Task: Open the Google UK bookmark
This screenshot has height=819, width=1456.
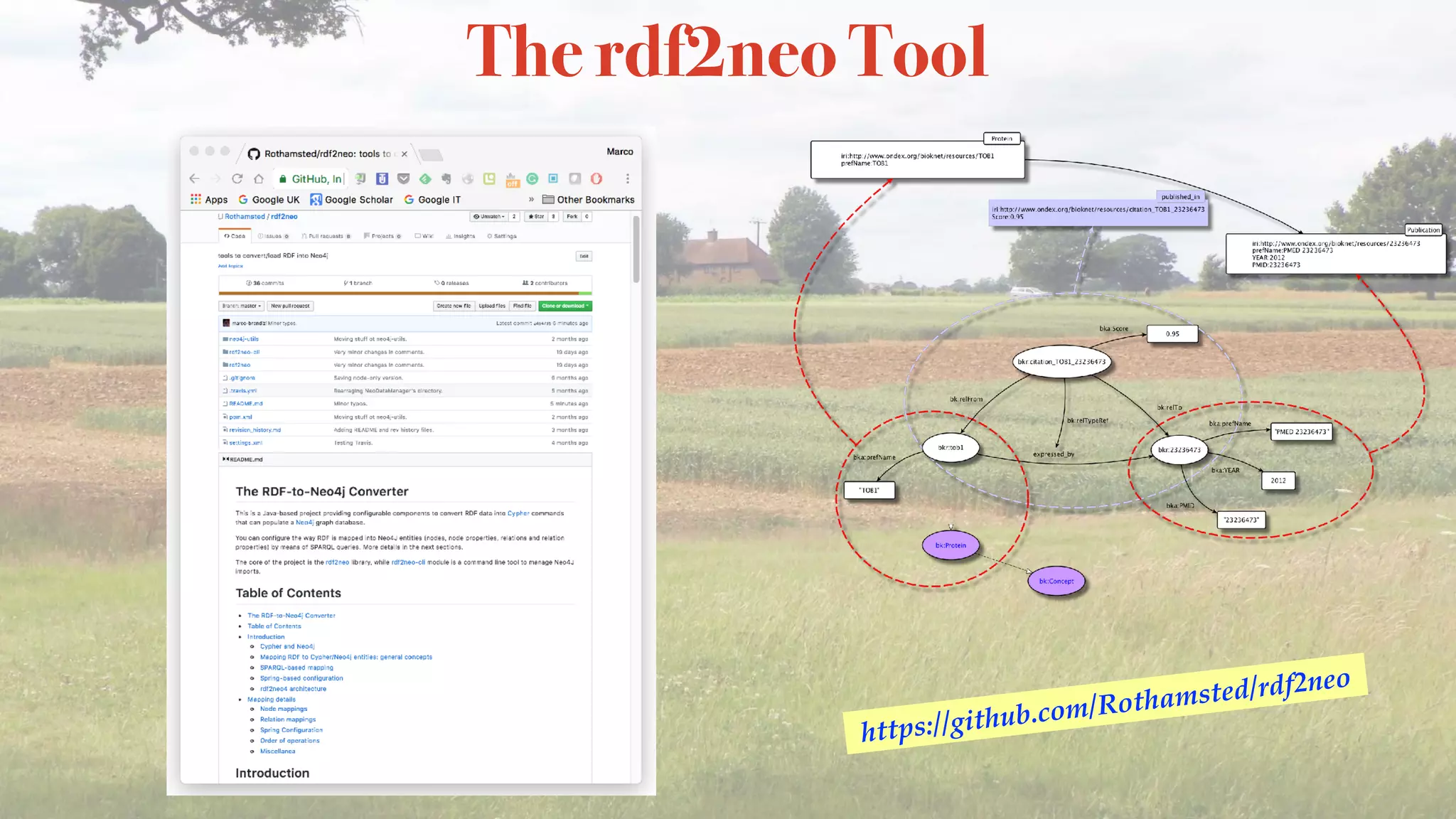Action: click(269, 200)
